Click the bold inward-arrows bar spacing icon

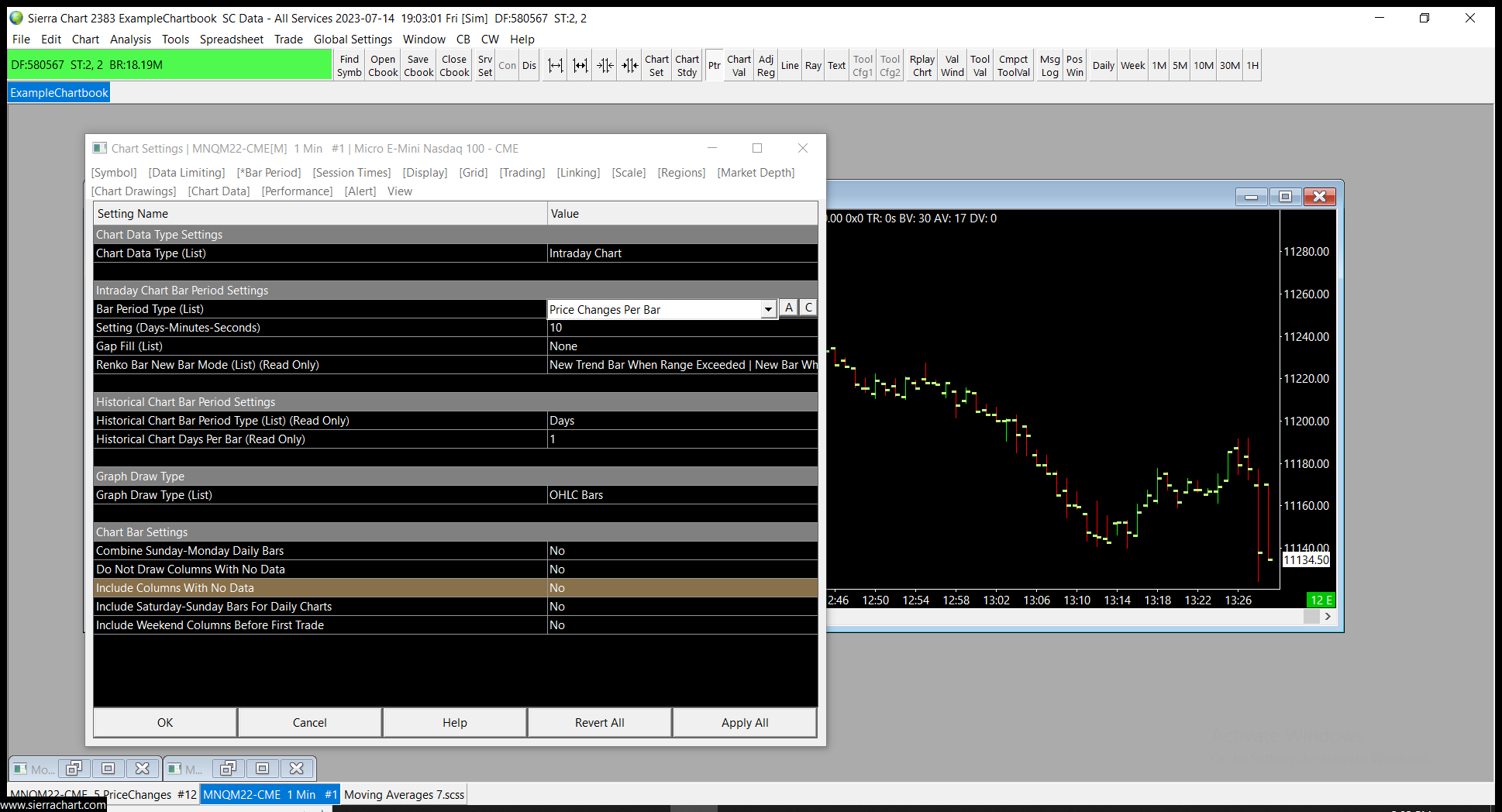[630, 66]
